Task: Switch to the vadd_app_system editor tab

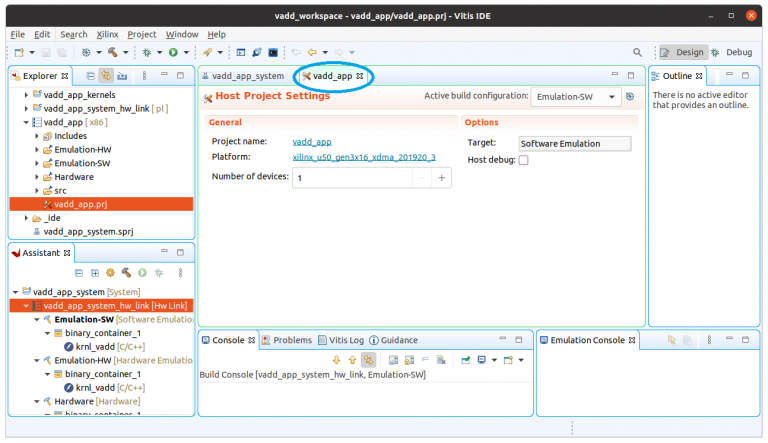Action: 243,76
